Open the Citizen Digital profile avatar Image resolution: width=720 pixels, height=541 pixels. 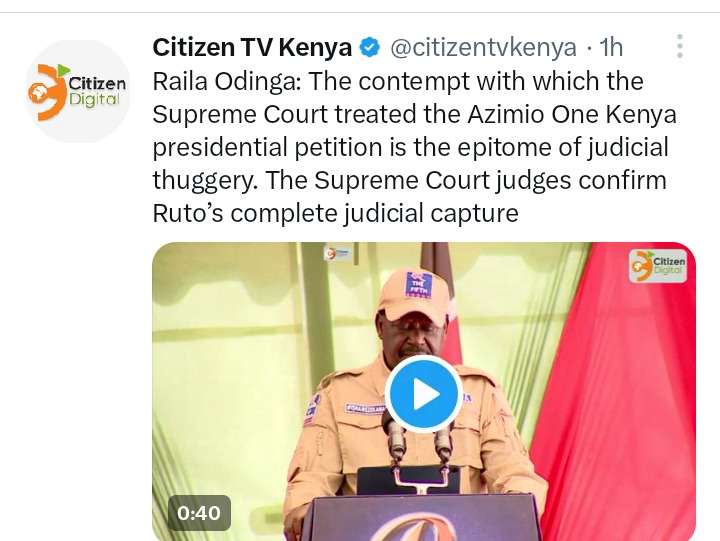[77, 91]
